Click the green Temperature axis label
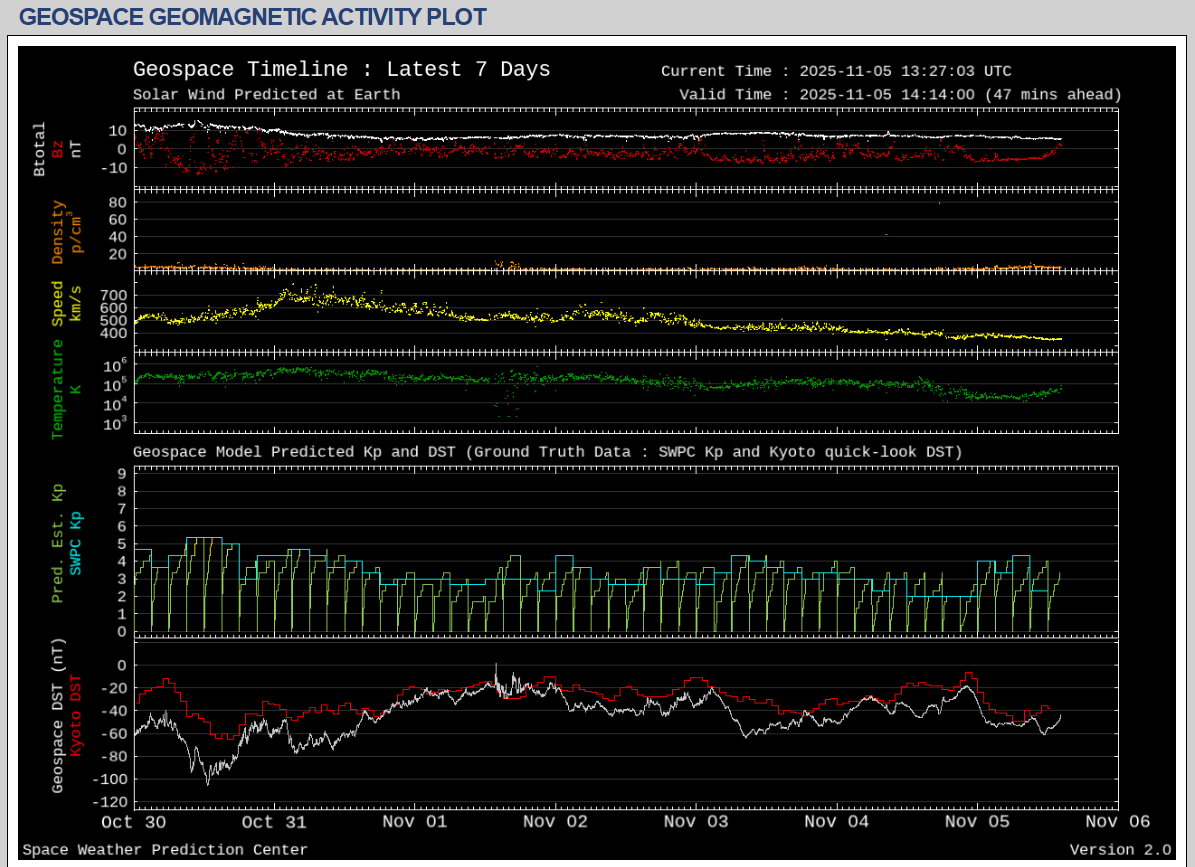Viewport: 1195px width, 867px height. (x=58, y=389)
